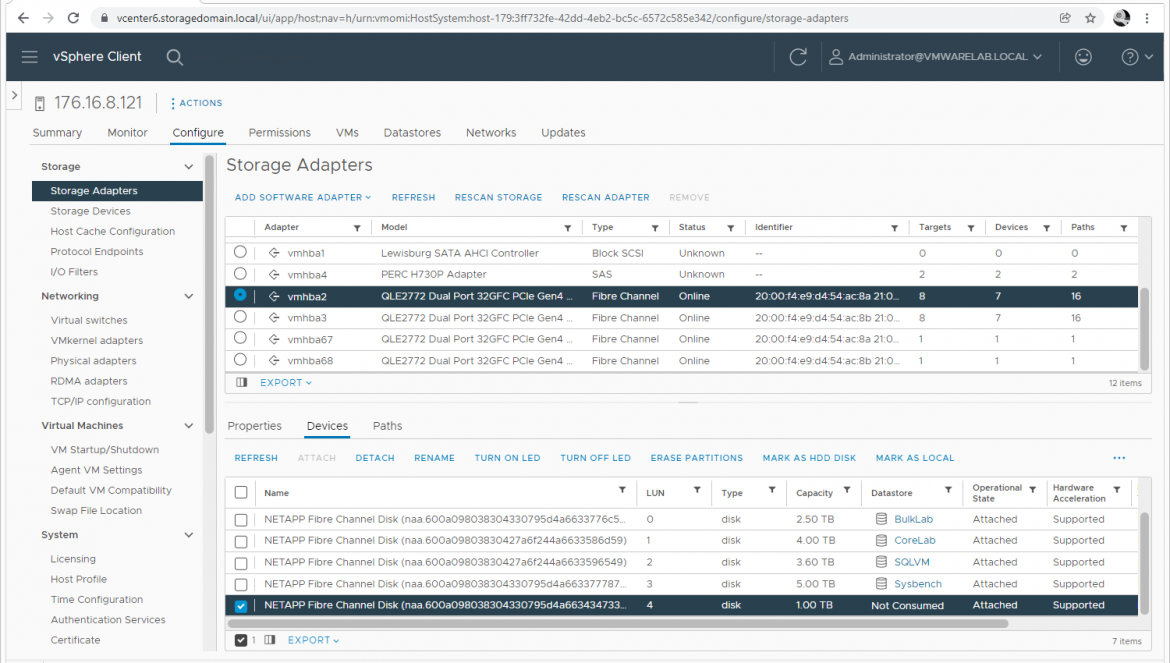Collapse the System sidebar section
Screen dimensions: 1170x663
188,535
